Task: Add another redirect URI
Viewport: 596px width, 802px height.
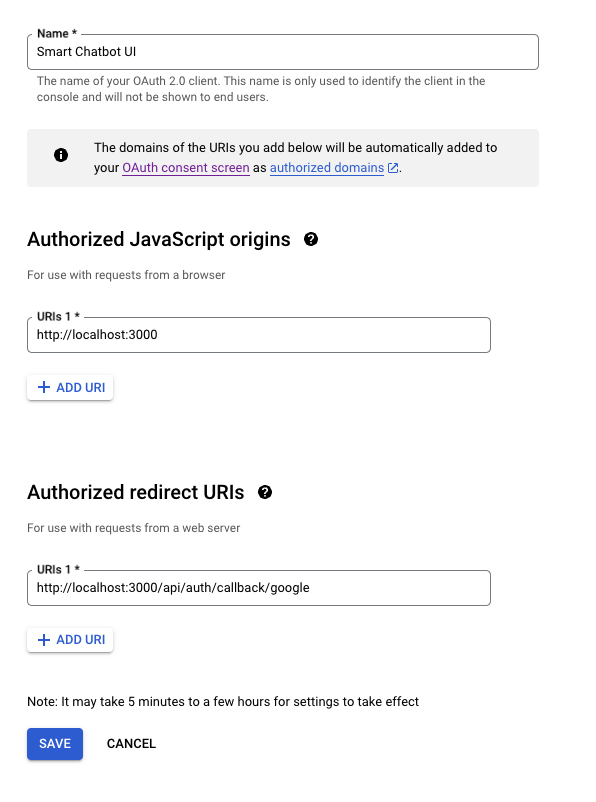Action: [70, 639]
